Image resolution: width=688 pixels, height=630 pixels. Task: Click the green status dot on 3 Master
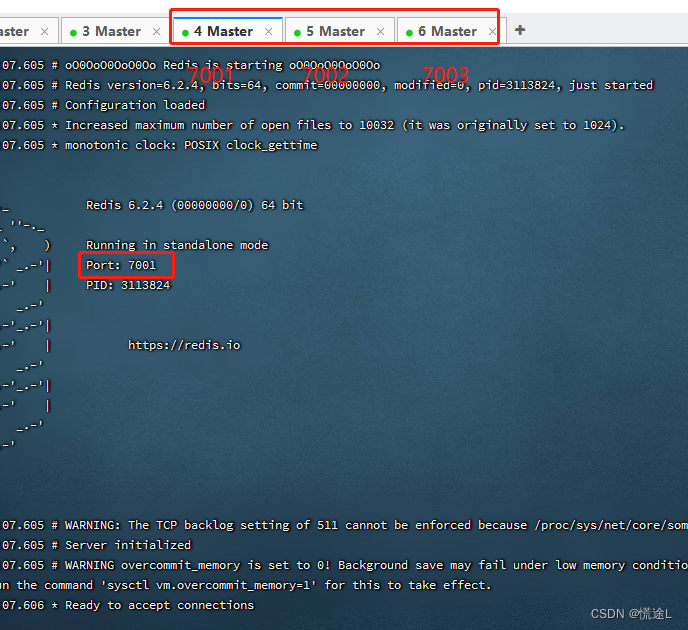point(73,33)
